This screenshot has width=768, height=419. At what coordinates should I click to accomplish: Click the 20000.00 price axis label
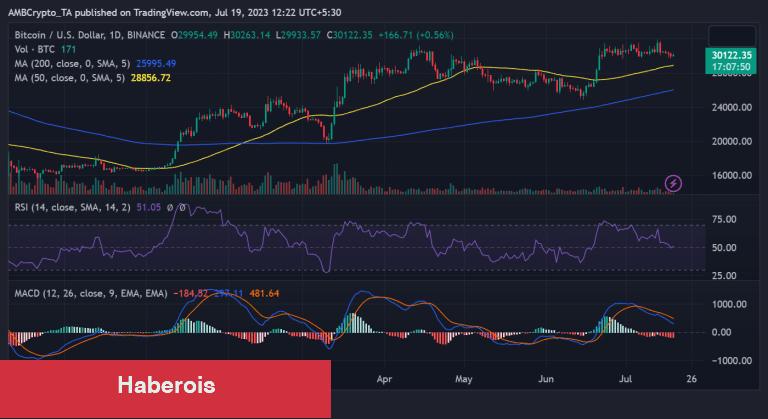click(x=731, y=142)
